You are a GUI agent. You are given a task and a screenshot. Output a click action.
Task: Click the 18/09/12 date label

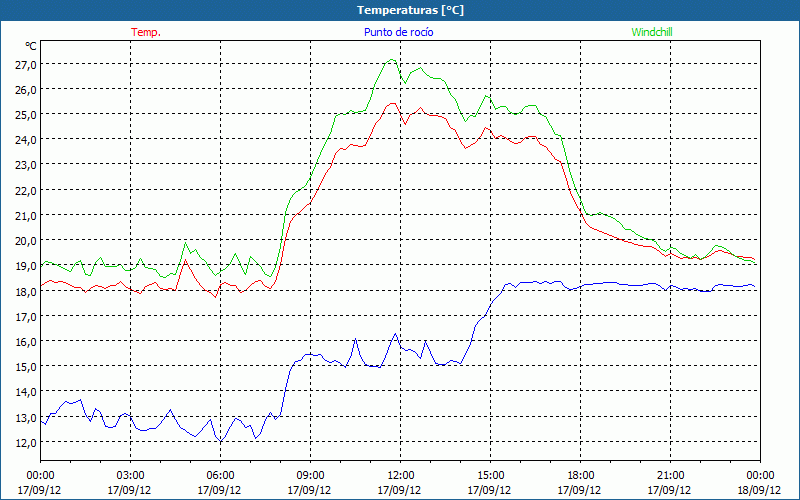[x=759, y=490]
